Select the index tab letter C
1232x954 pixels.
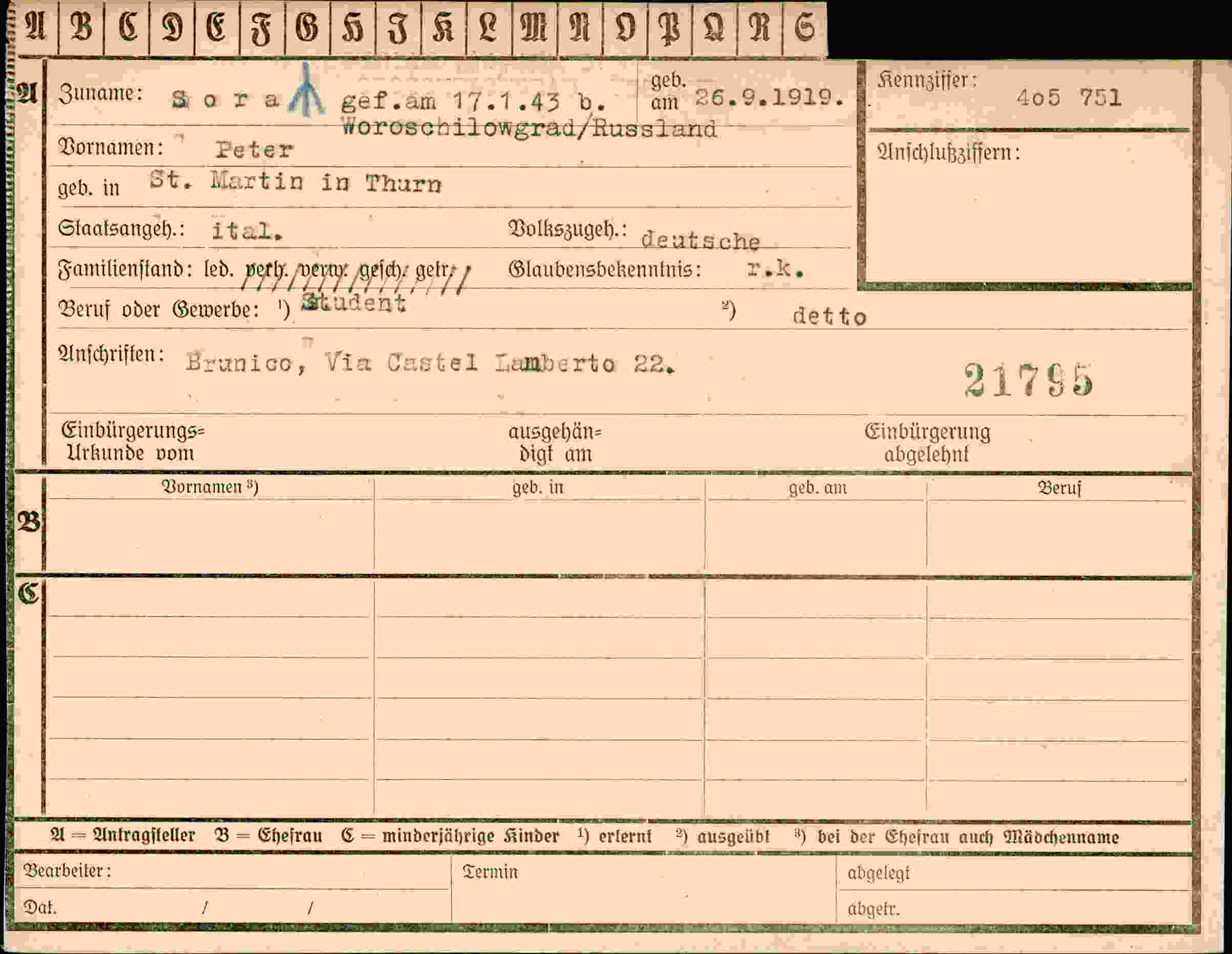coord(128,27)
